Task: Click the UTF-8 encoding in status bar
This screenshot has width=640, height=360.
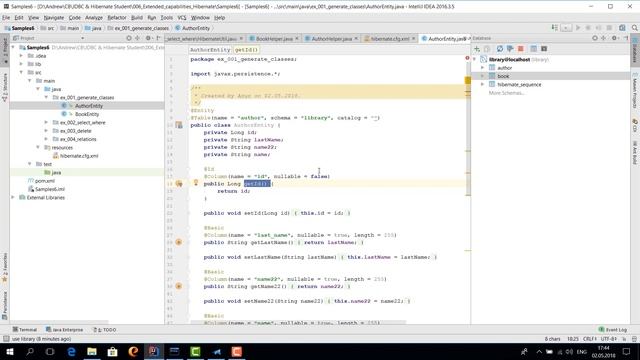Action: click(x=609, y=339)
